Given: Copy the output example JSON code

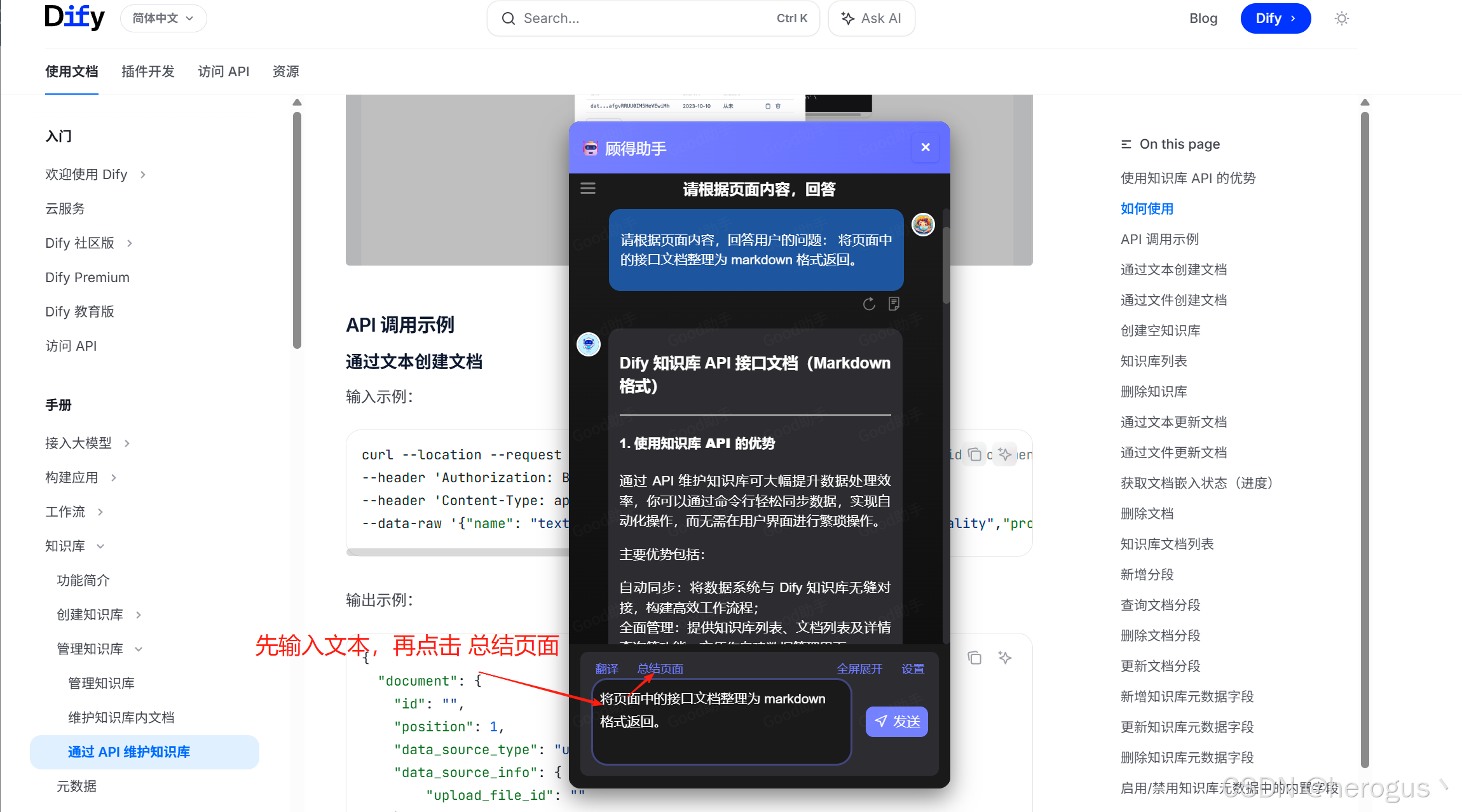Looking at the screenshot, I should tap(974, 658).
